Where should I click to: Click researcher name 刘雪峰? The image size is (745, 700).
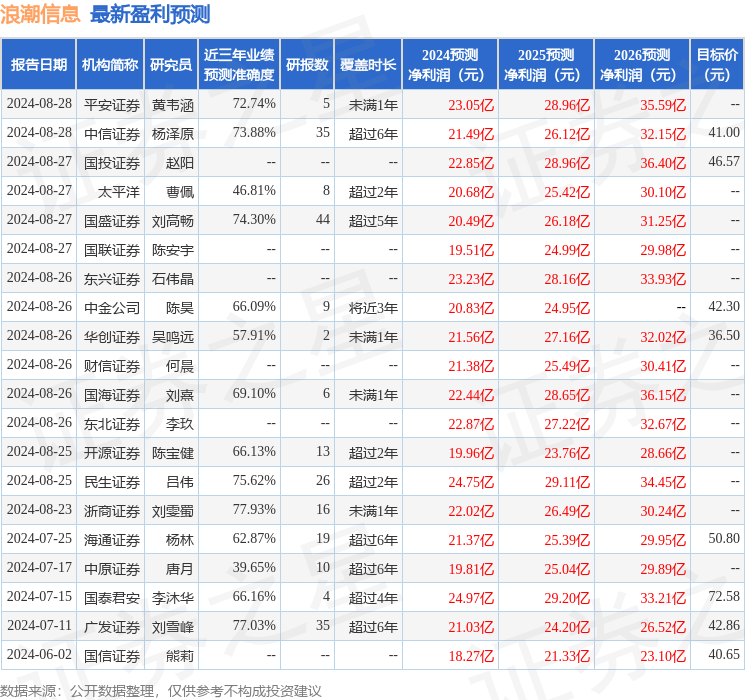[173, 626]
